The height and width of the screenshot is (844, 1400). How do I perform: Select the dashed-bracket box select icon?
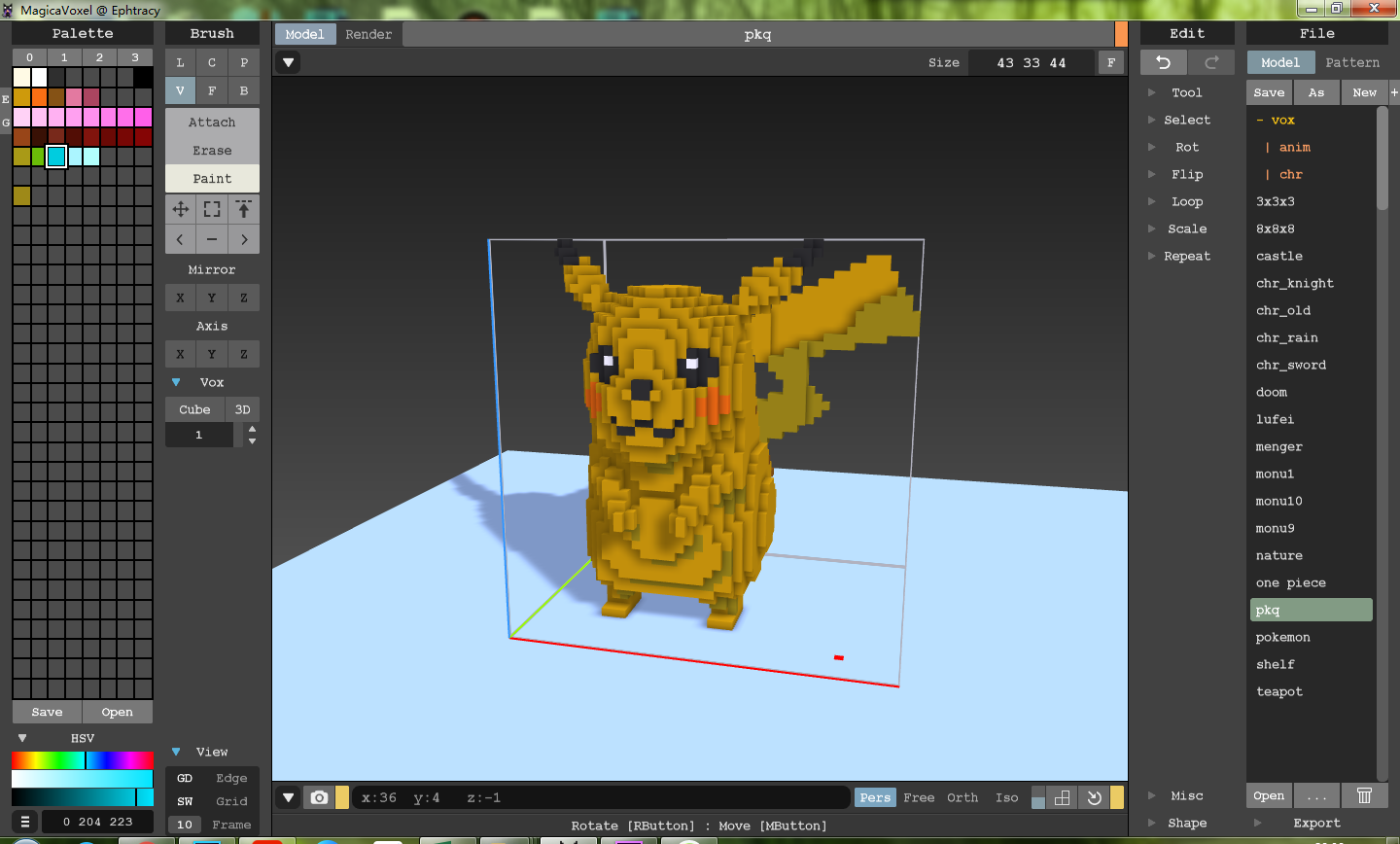[x=212, y=209]
